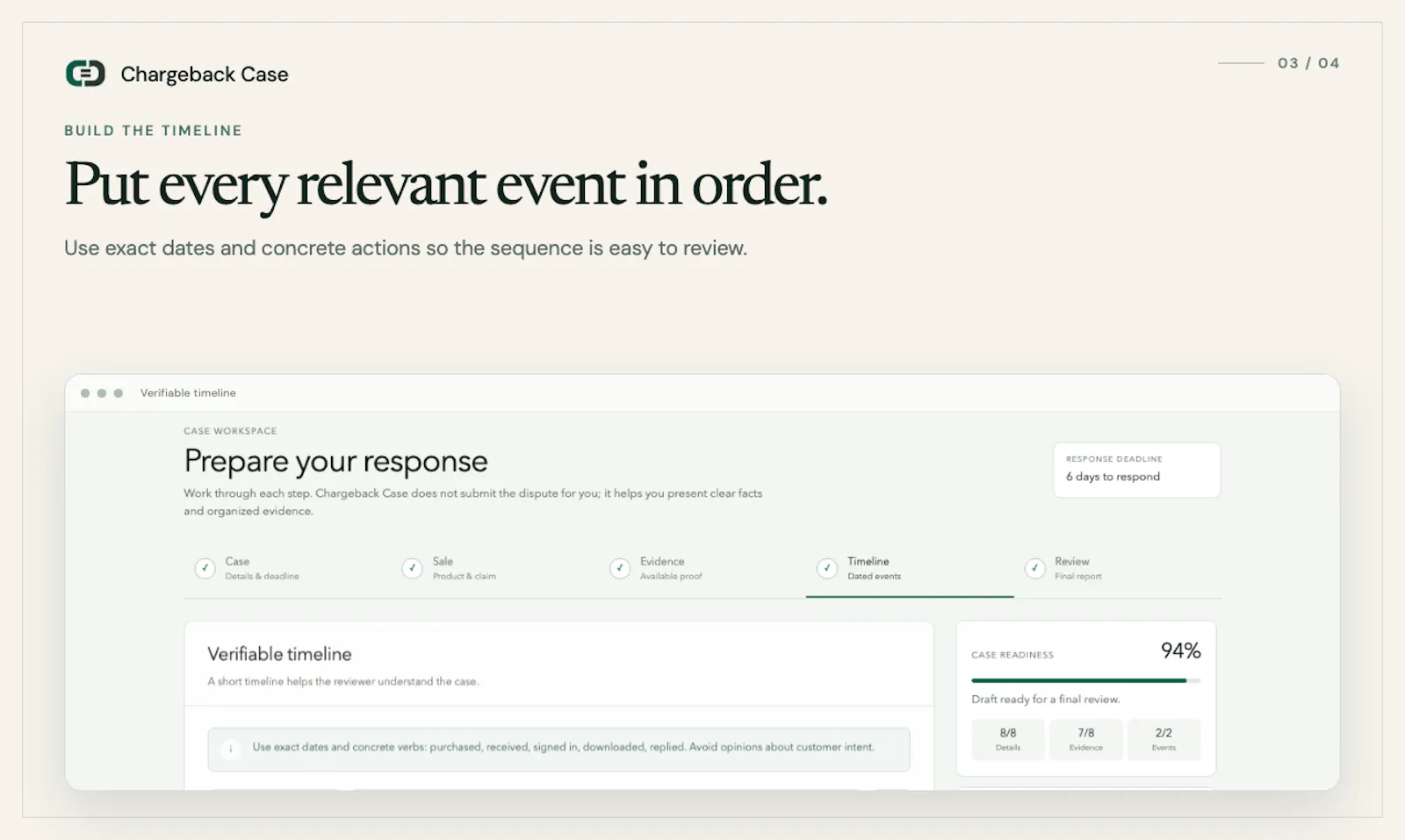
Task: Switch to the Evidence Available proof tab
Action: [702, 569]
